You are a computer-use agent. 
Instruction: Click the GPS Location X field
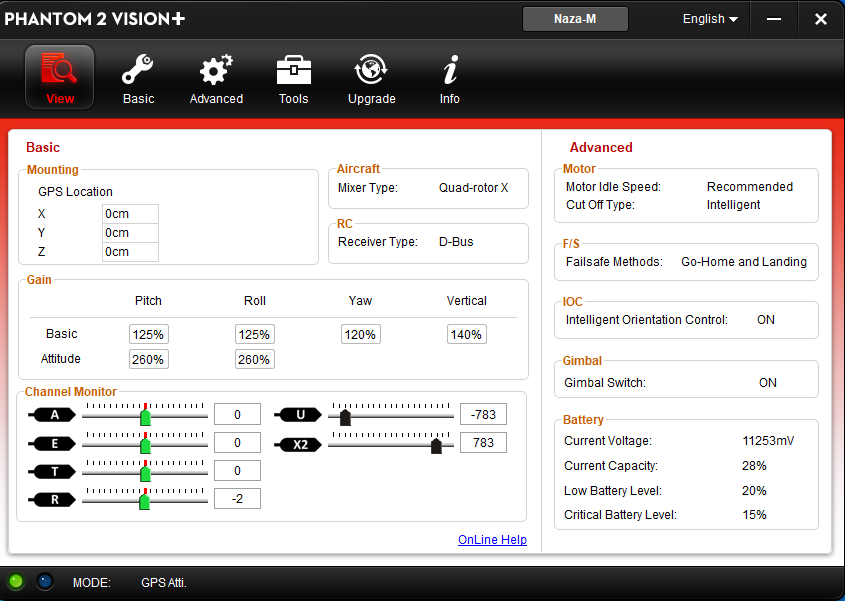click(x=130, y=213)
